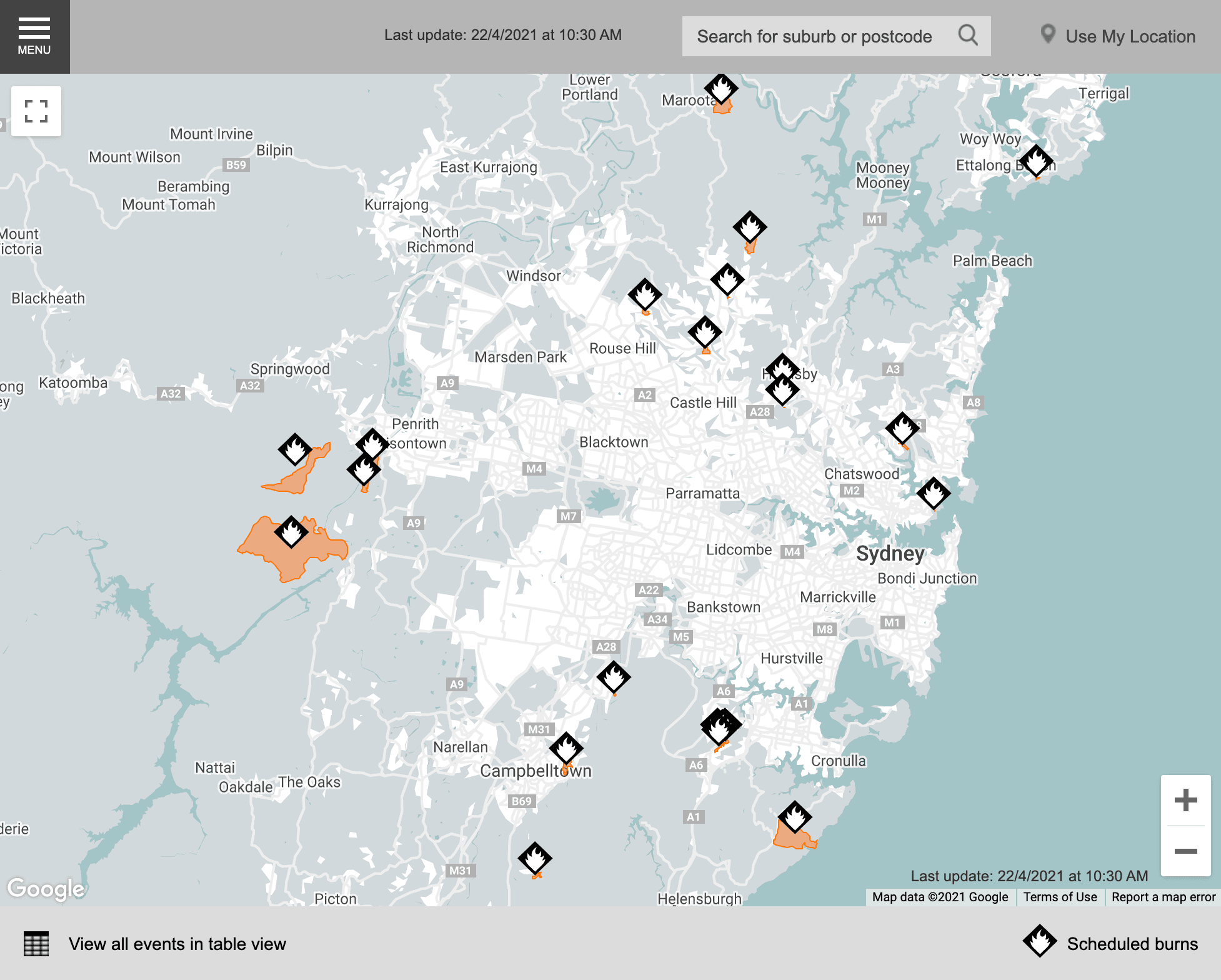Select burn marker near Ettalong Beach
The height and width of the screenshot is (980, 1221).
(1036, 161)
